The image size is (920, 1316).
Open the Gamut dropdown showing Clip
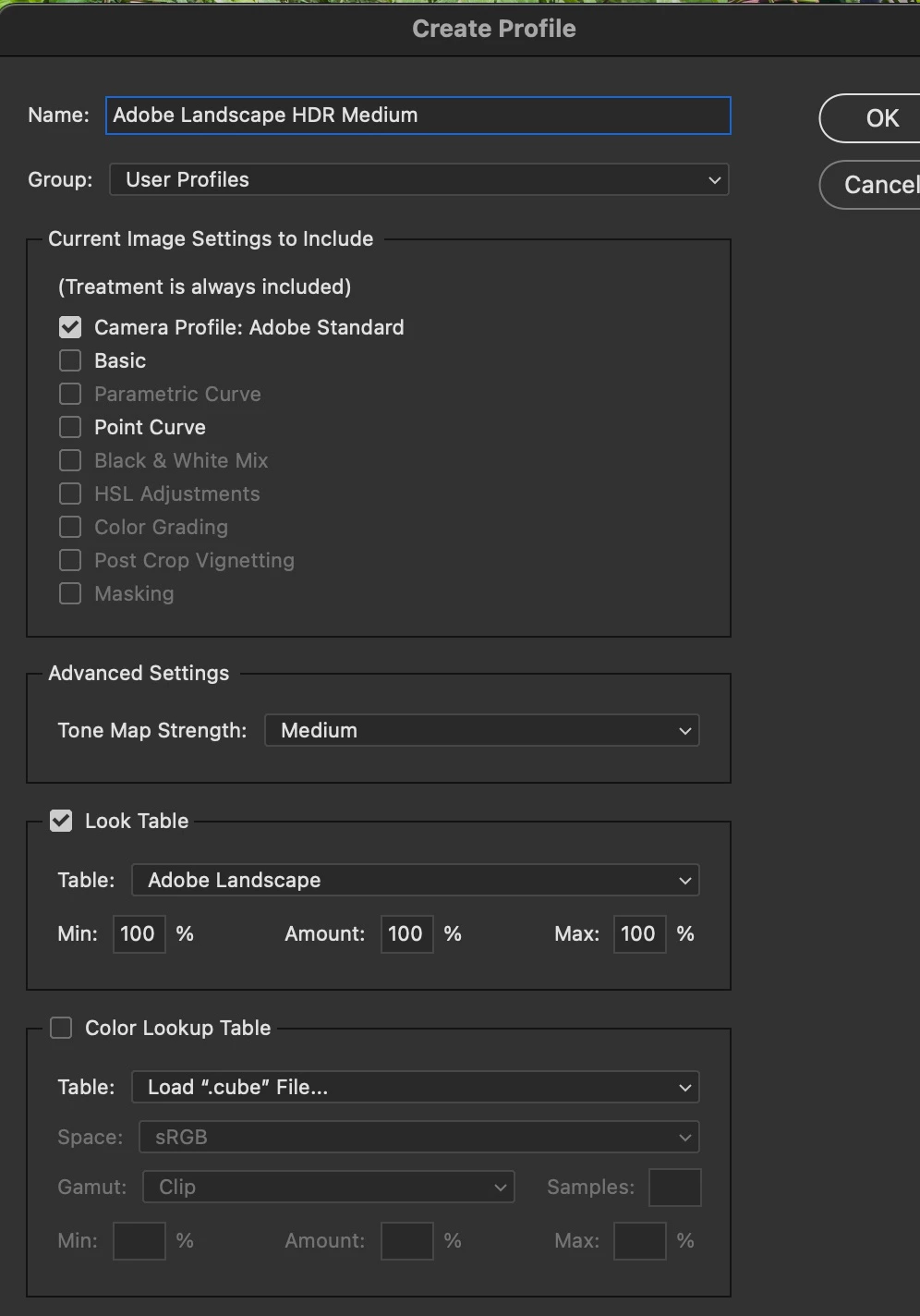(x=328, y=1187)
